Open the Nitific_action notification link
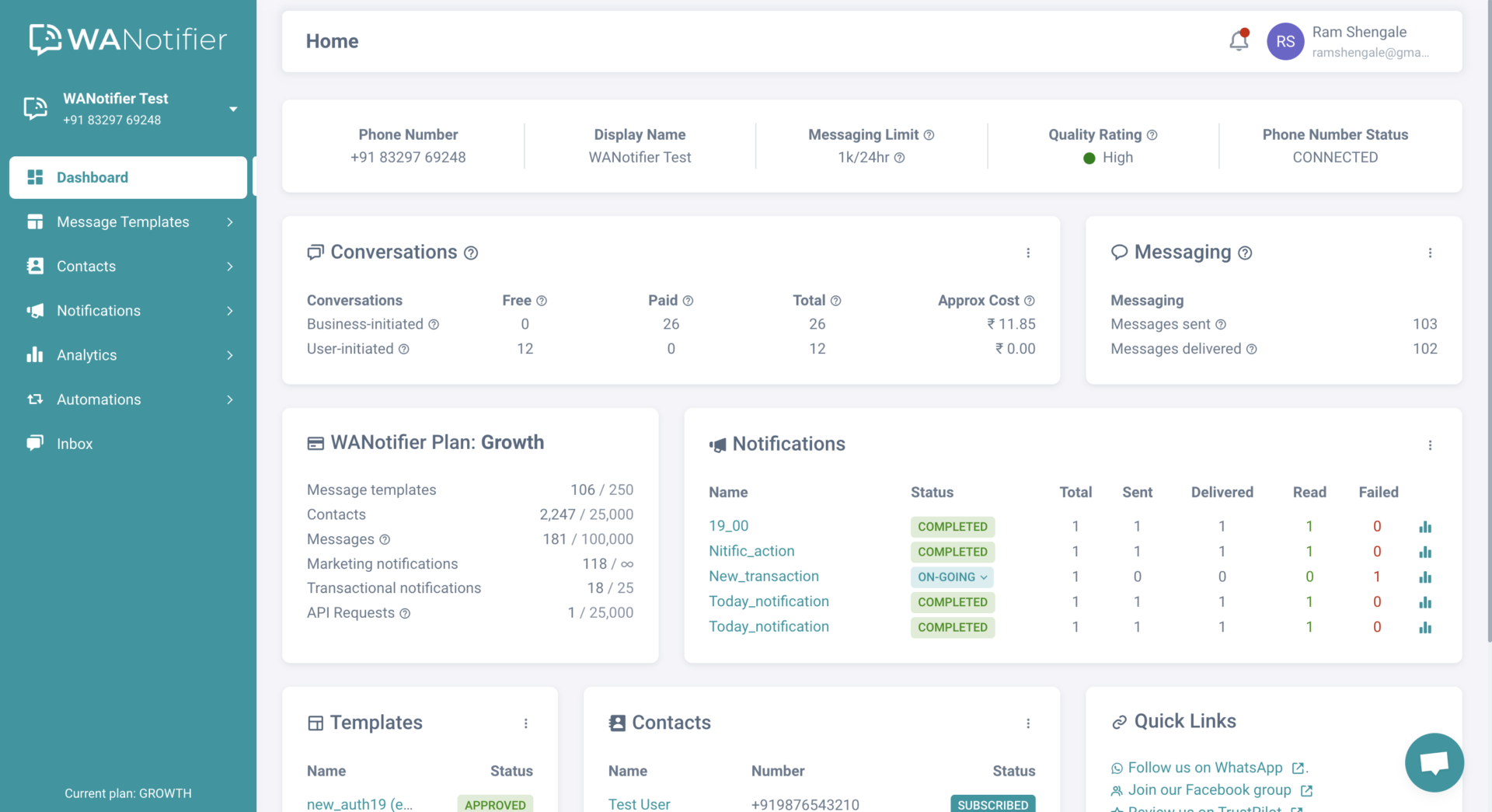 pyautogui.click(x=751, y=551)
